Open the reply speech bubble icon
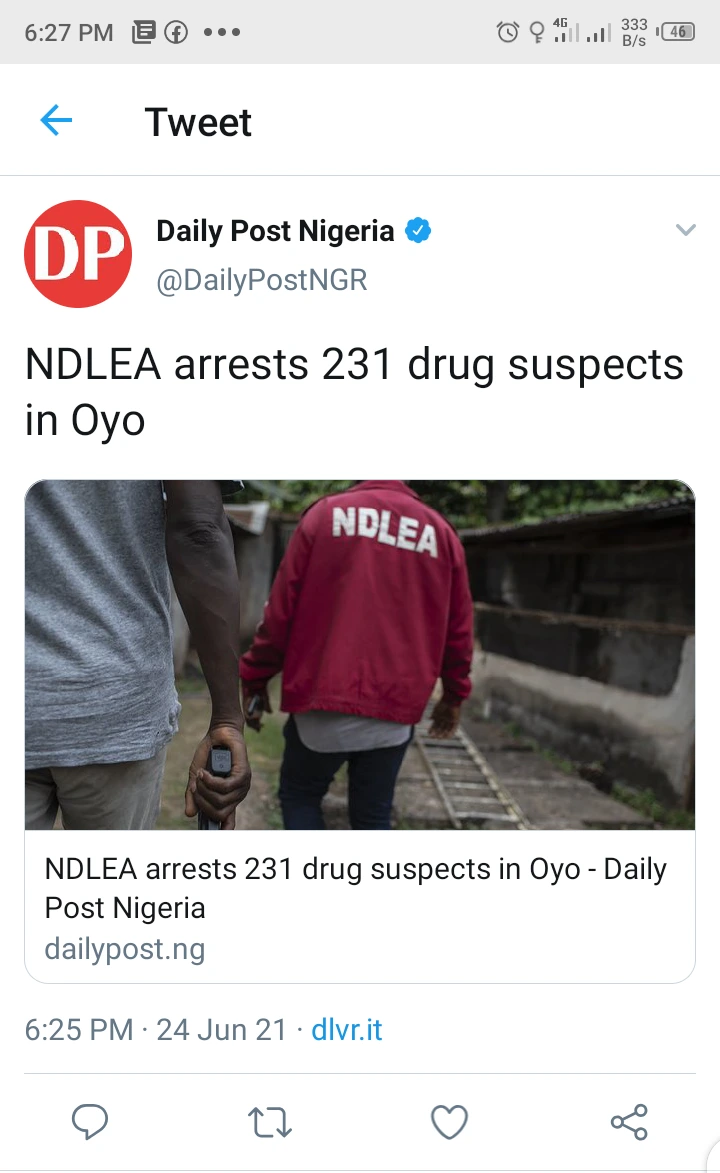This screenshot has width=720, height=1173. pyautogui.click(x=90, y=1121)
